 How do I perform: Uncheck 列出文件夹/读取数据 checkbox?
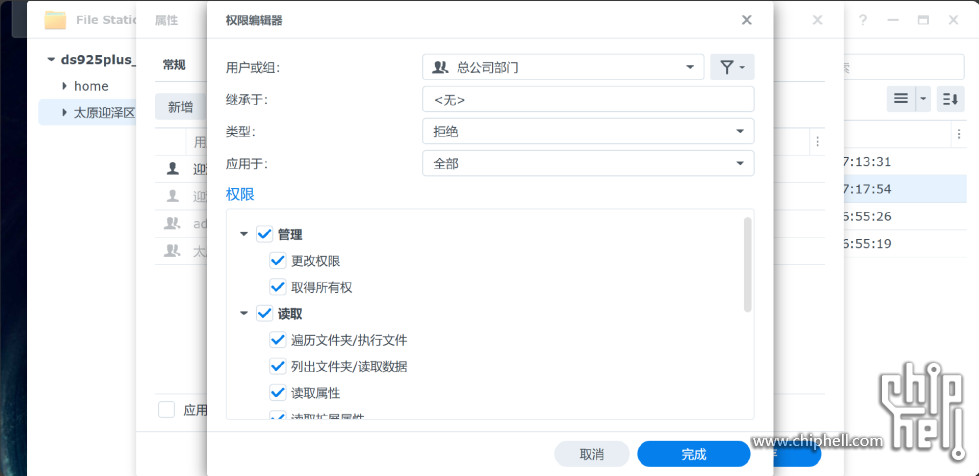pyautogui.click(x=277, y=367)
